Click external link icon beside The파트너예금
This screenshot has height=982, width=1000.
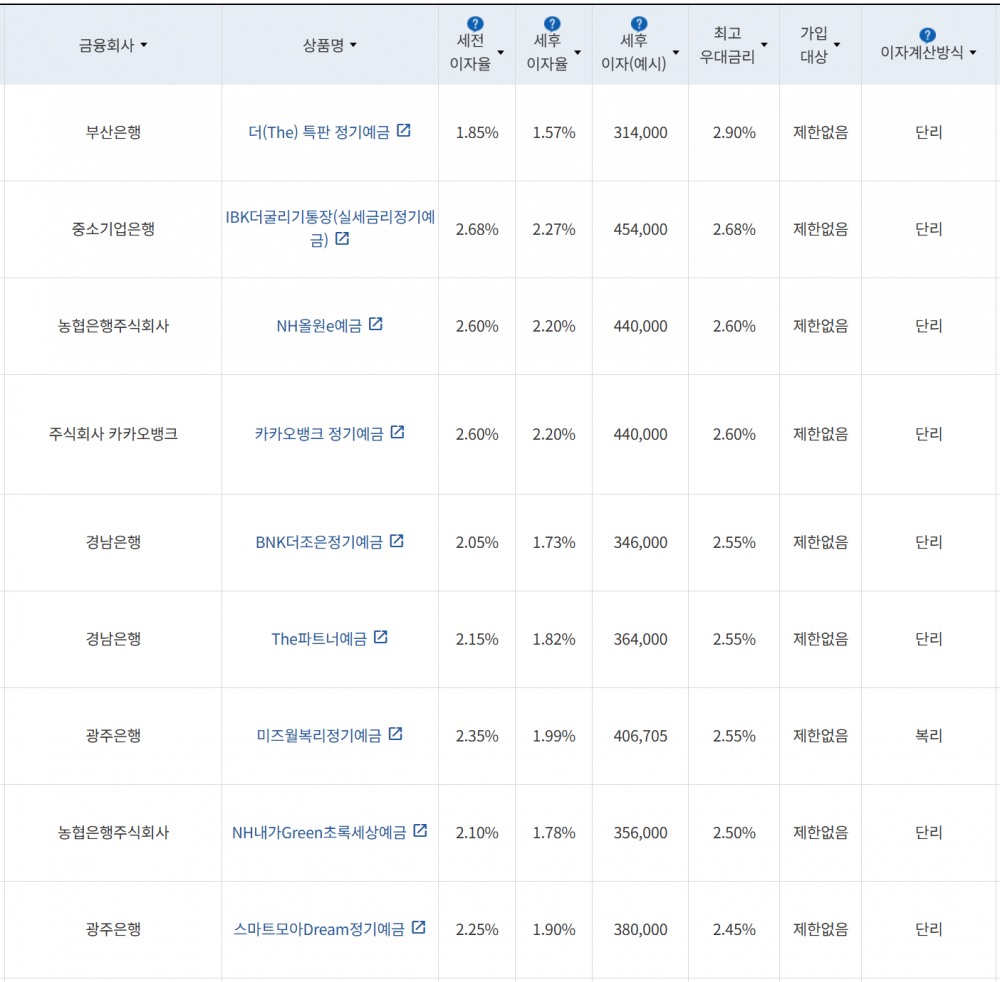pos(380,637)
